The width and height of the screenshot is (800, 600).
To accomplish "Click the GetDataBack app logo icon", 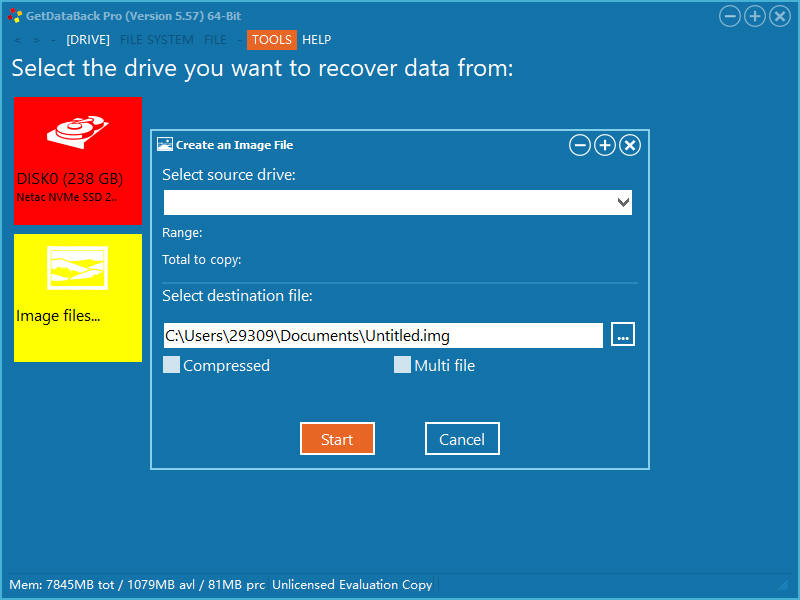I will click(14, 16).
